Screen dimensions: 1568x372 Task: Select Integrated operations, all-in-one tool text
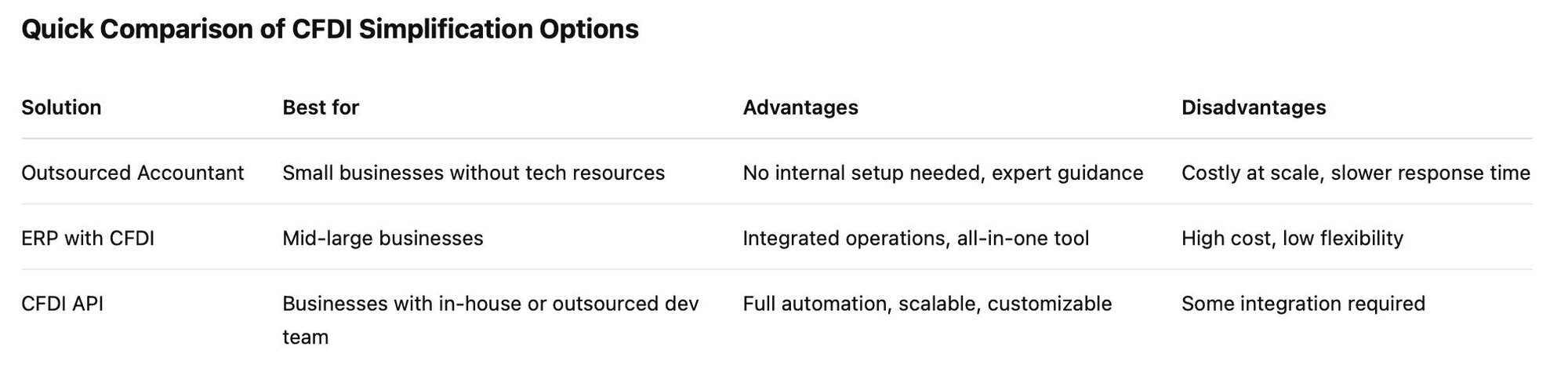(x=916, y=238)
